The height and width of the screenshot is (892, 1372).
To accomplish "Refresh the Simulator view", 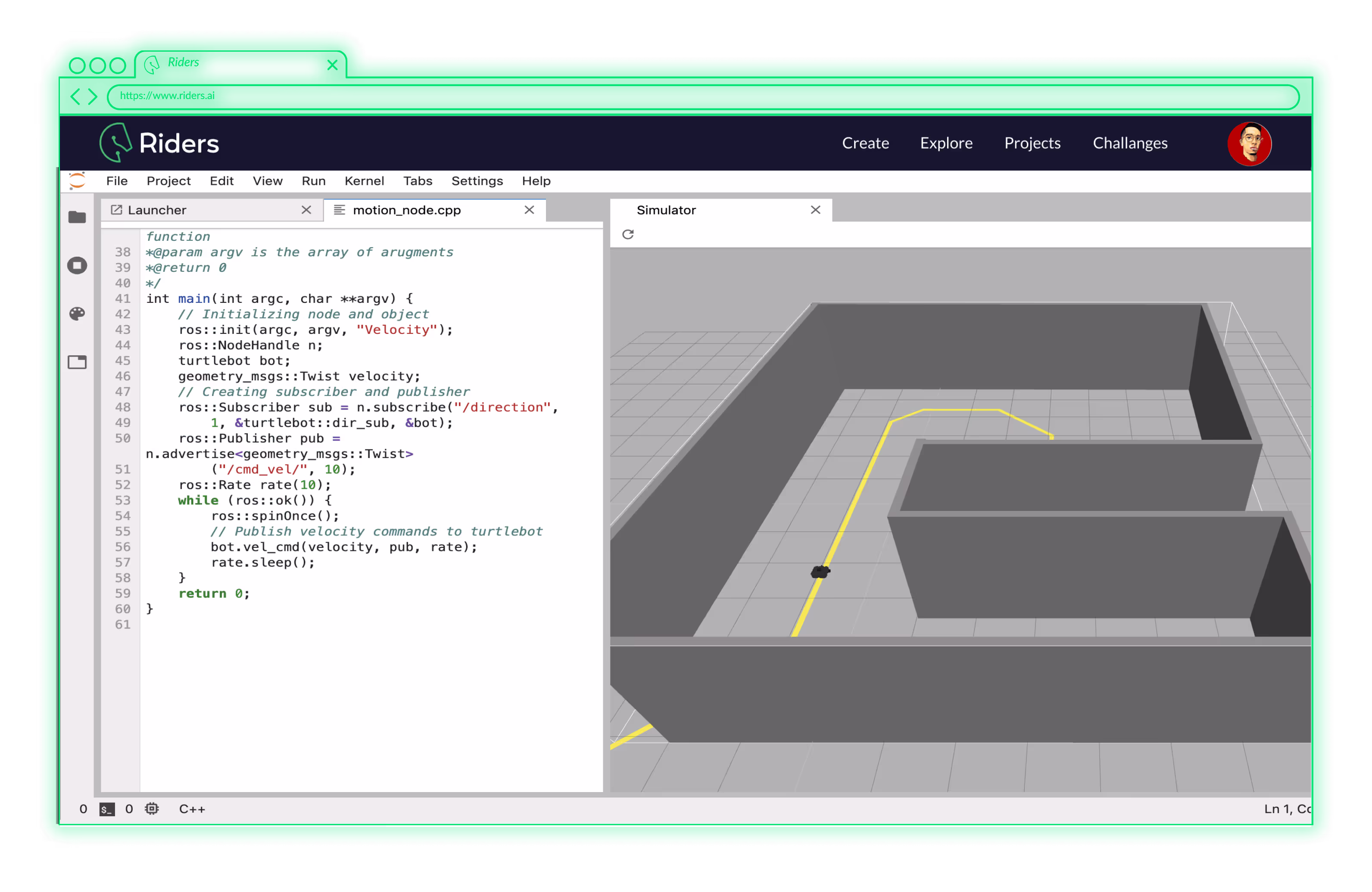I will [x=628, y=235].
